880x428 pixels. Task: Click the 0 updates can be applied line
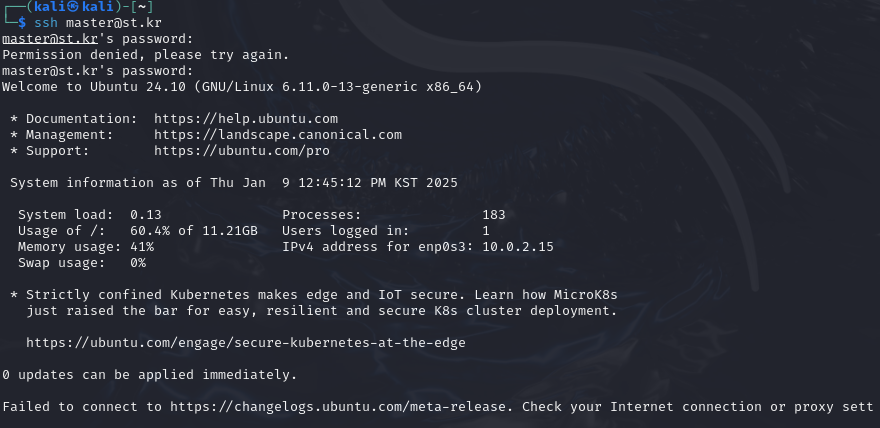coord(150,375)
